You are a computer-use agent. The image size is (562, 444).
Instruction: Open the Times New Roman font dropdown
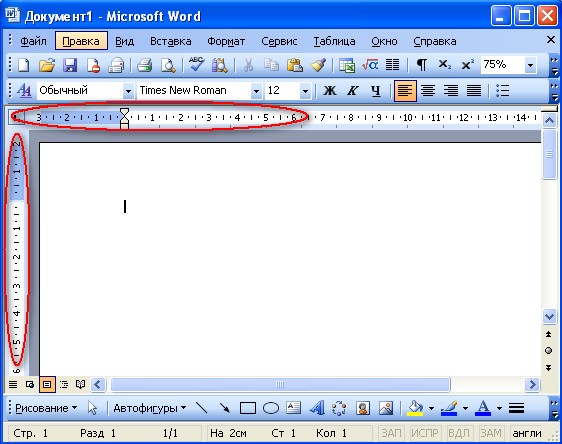(x=256, y=91)
